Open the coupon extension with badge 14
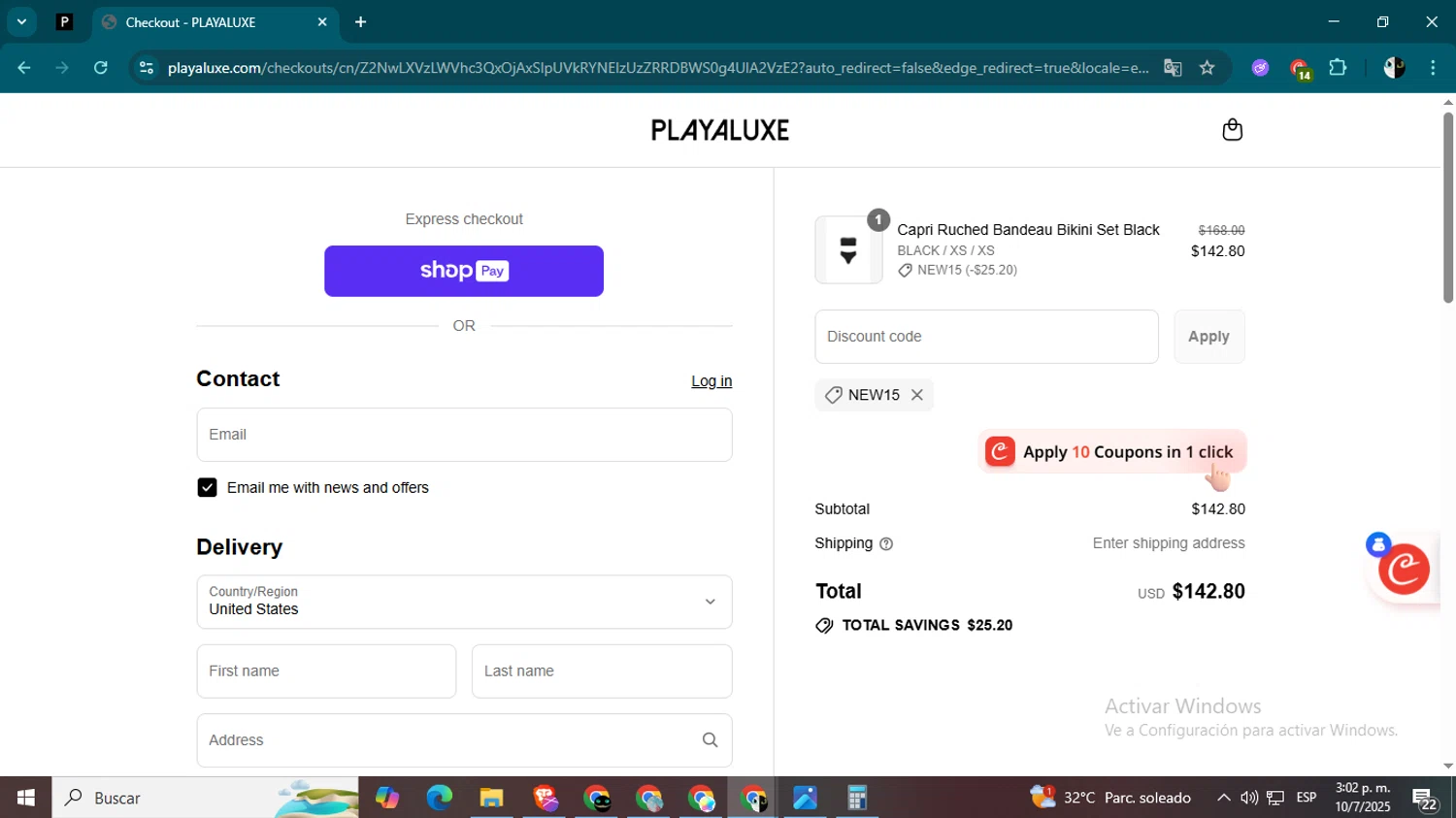This screenshot has width=1456, height=818. [1299, 69]
